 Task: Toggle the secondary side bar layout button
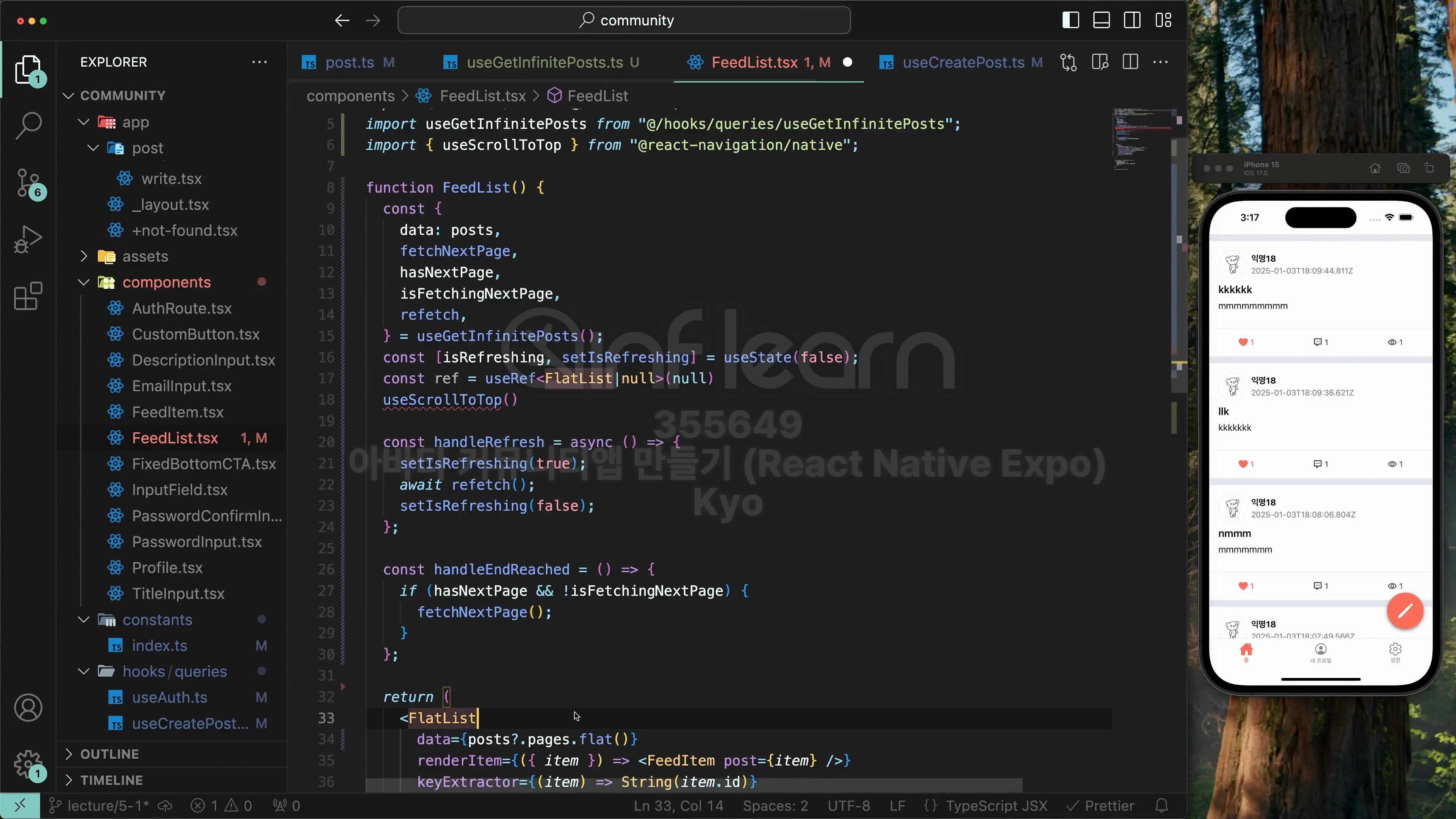(x=1132, y=20)
